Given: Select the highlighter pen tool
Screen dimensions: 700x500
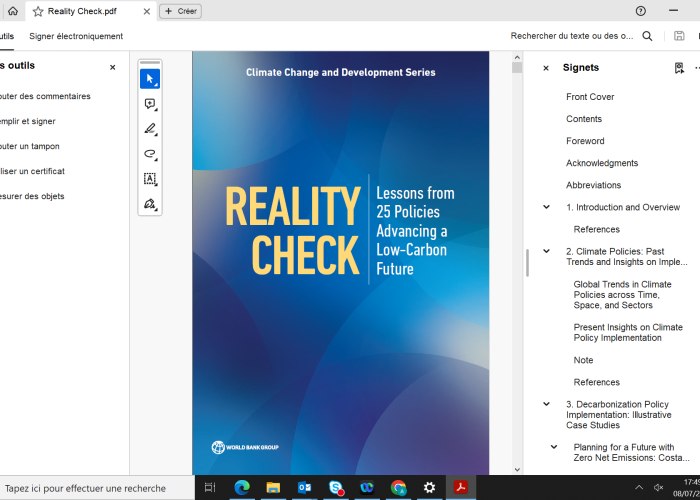Looking at the screenshot, I should coord(150,129).
